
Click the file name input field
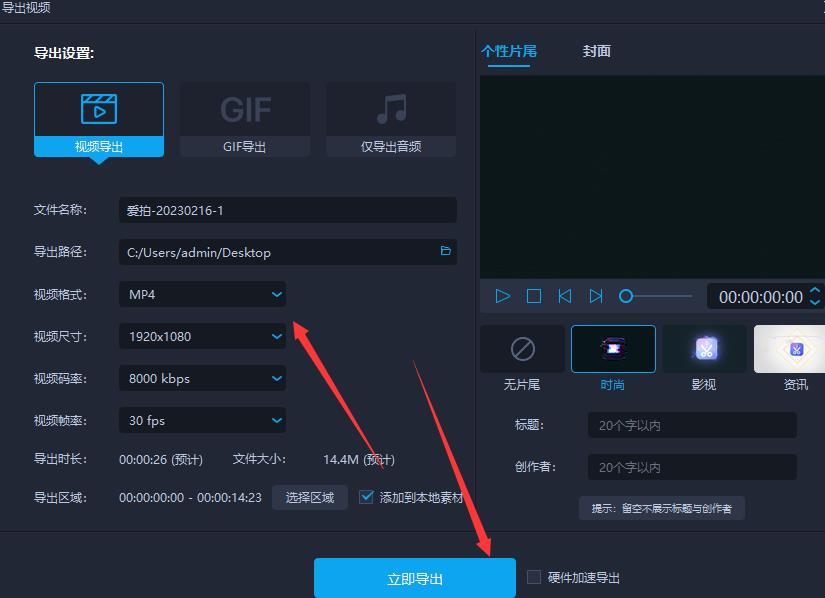pos(288,210)
